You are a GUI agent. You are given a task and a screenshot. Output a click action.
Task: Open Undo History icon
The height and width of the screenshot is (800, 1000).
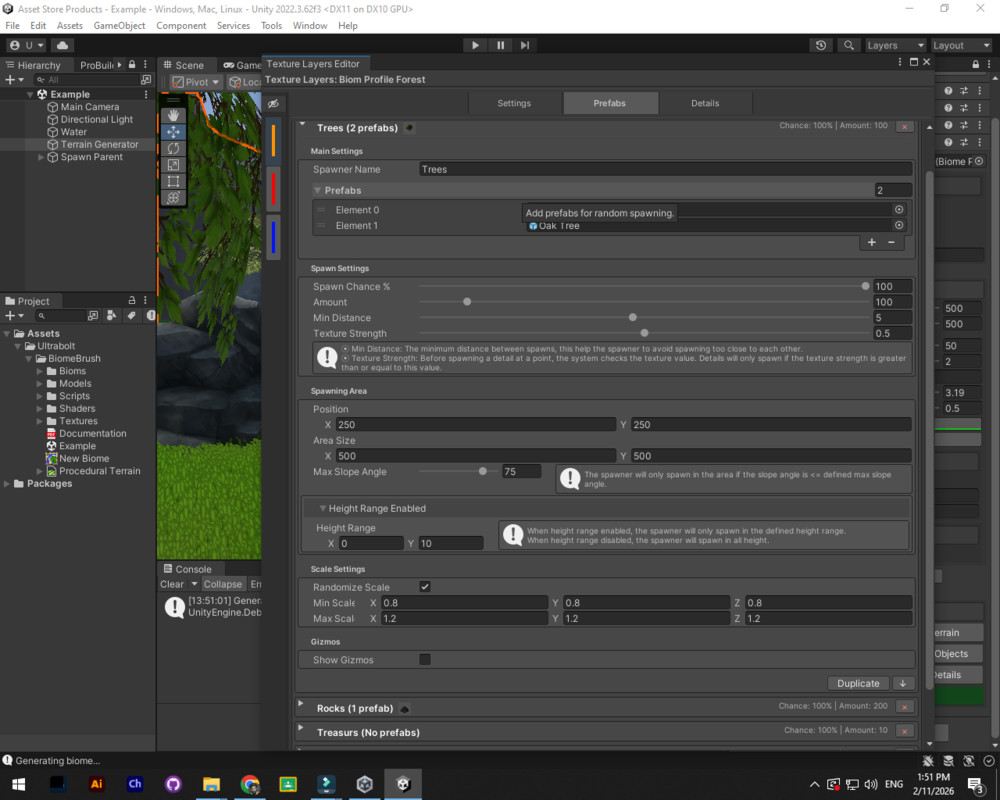tap(821, 45)
